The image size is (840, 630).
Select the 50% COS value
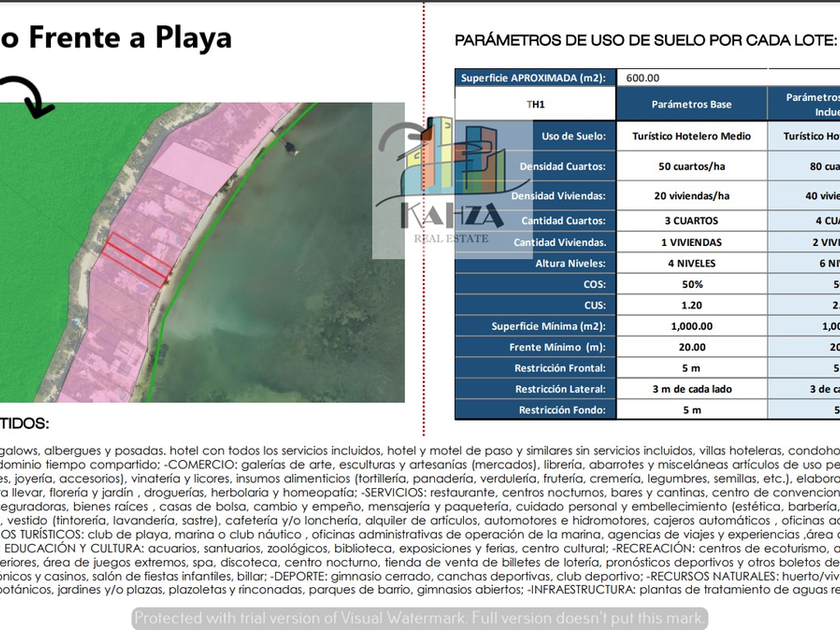tap(692, 284)
